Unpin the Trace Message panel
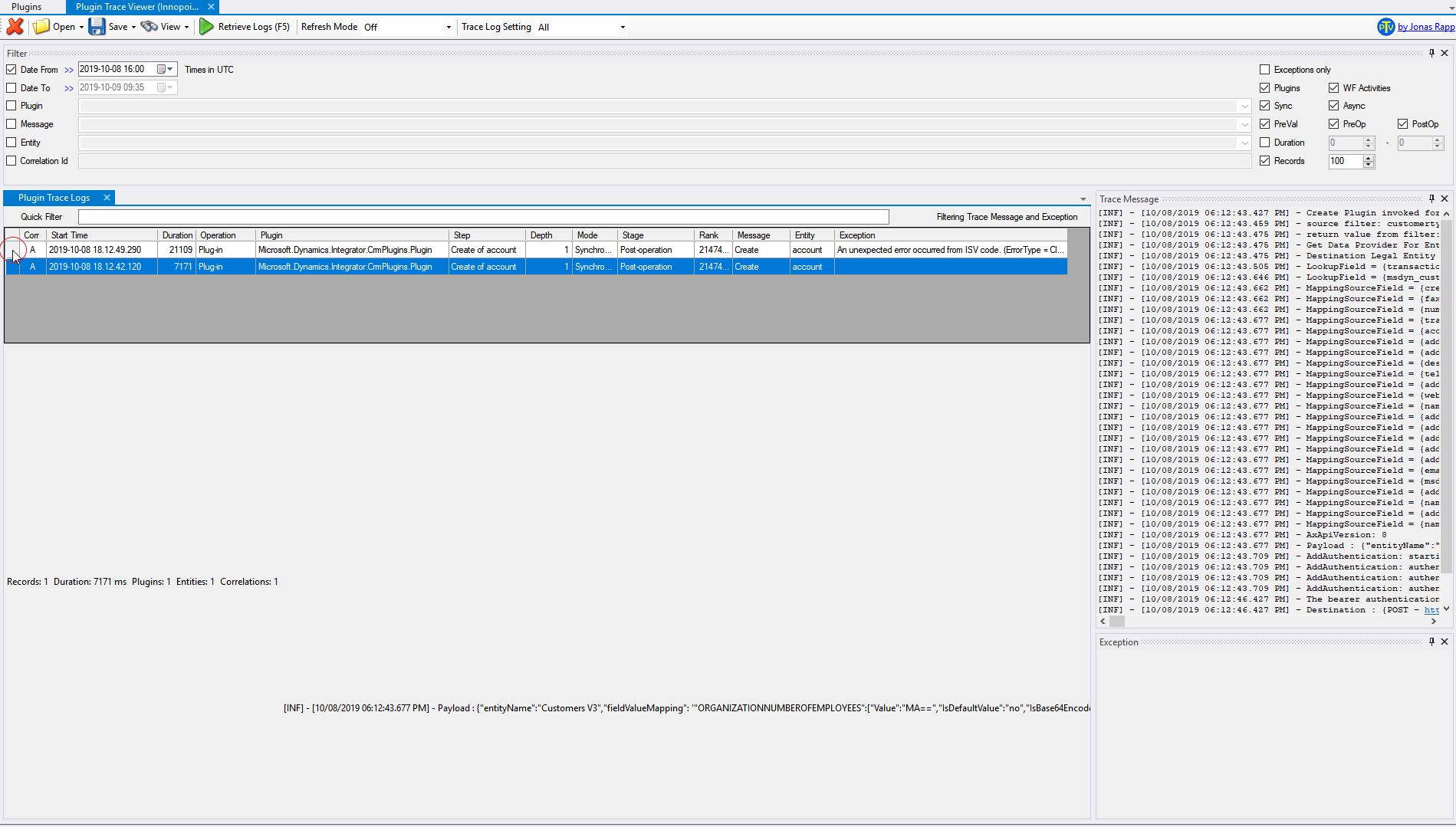The width and height of the screenshot is (1456, 827). pyautogui.click(x=1431, y=199)
